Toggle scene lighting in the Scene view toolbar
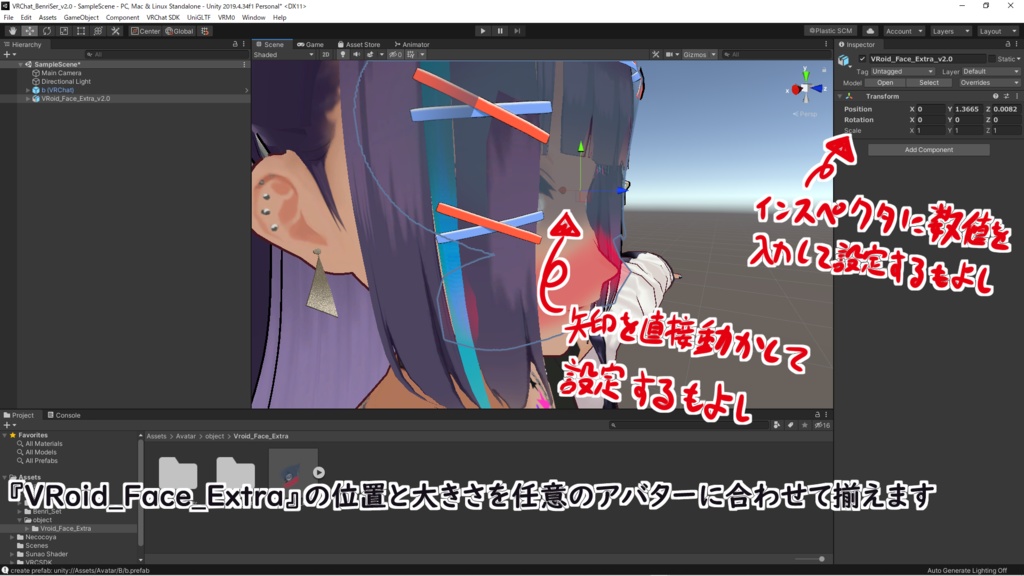This screenshot has width=1024, height=576. (x=343, y=54)
